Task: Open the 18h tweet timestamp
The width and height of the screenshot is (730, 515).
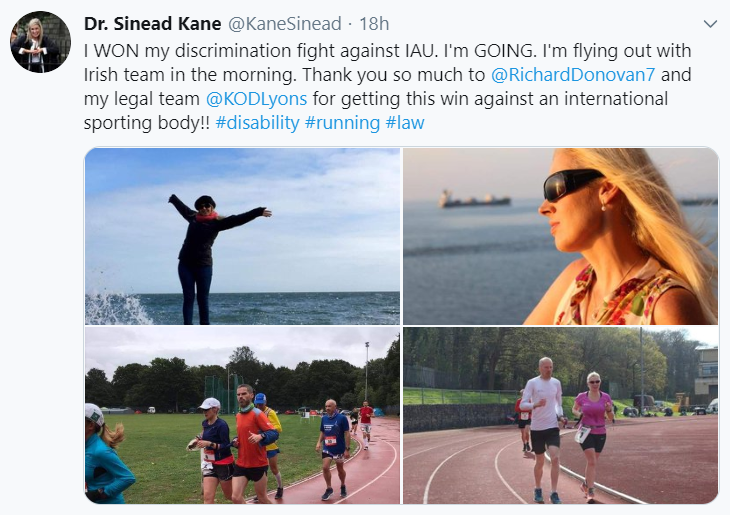Action: (374, 24)
